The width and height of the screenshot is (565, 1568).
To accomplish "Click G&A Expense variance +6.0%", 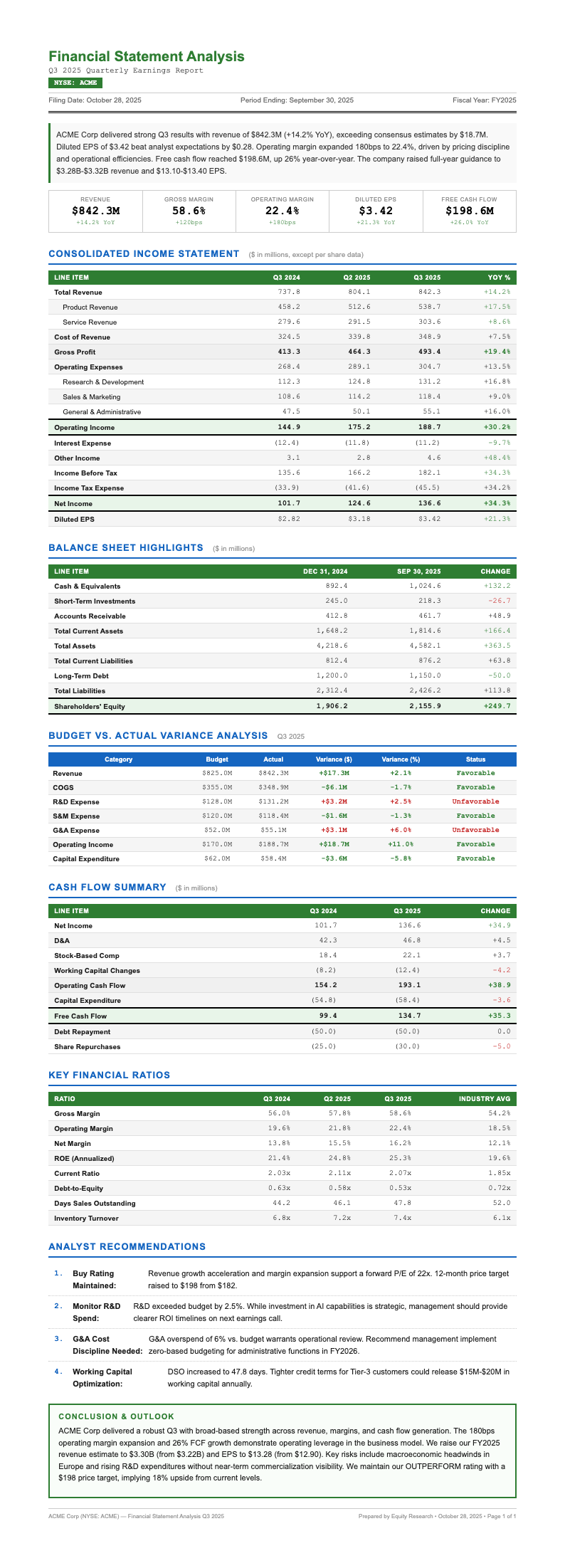I will tap(401, 831).
